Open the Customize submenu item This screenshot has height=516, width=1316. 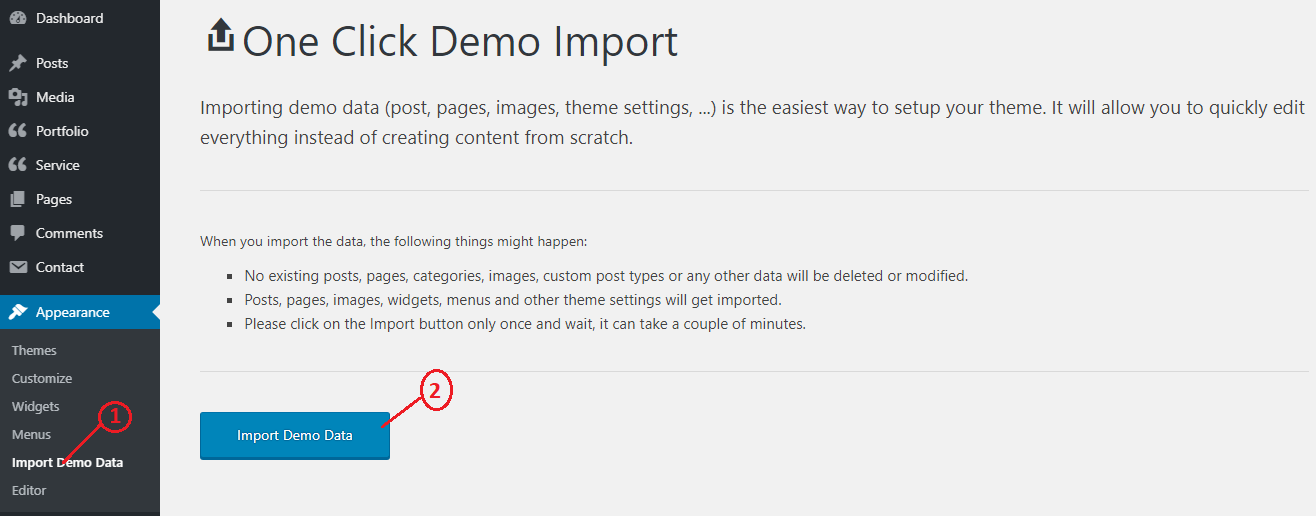coord(42,378)
